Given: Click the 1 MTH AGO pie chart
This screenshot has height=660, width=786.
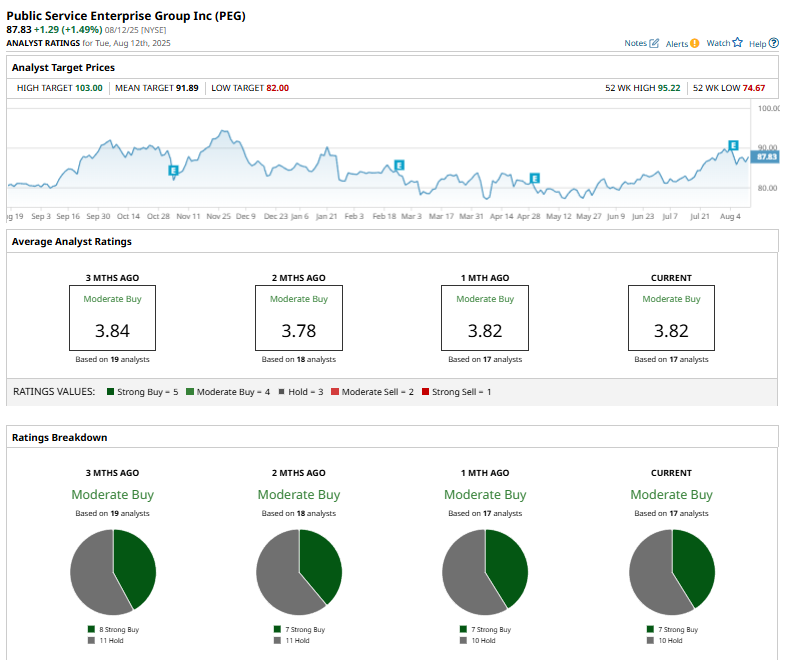Looking at the screenshot, I should click(485, 572).
